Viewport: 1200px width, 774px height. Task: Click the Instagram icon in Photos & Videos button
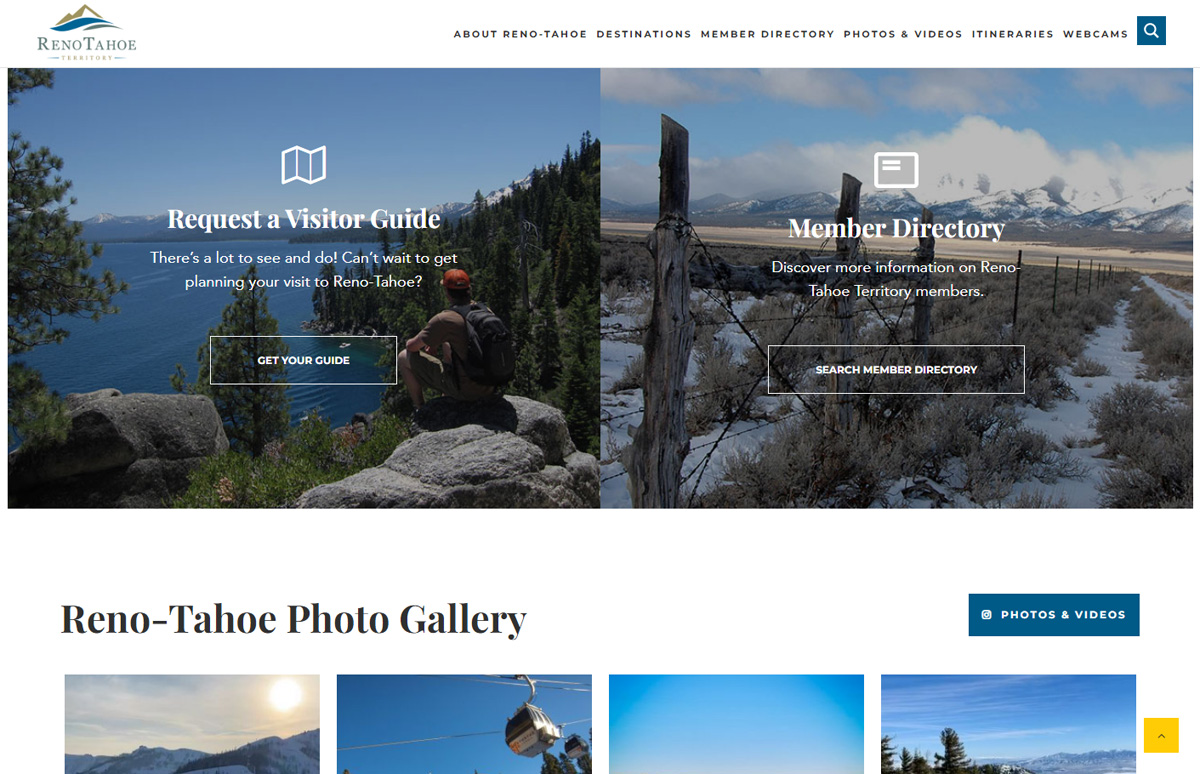987,615
